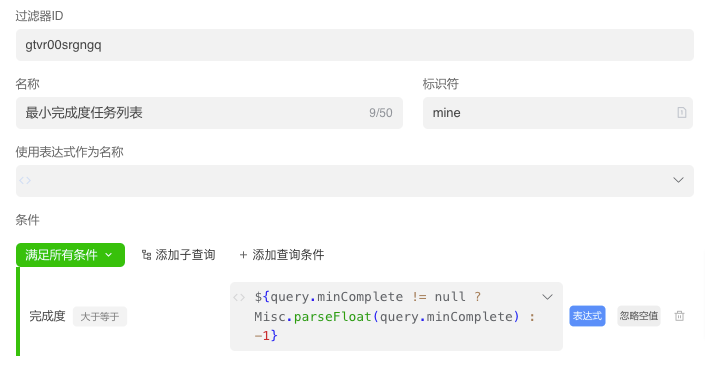Click into the 名称 field 最小完成度任务列表
Viewport: 705px width, 366px height.
coord(210,113)
